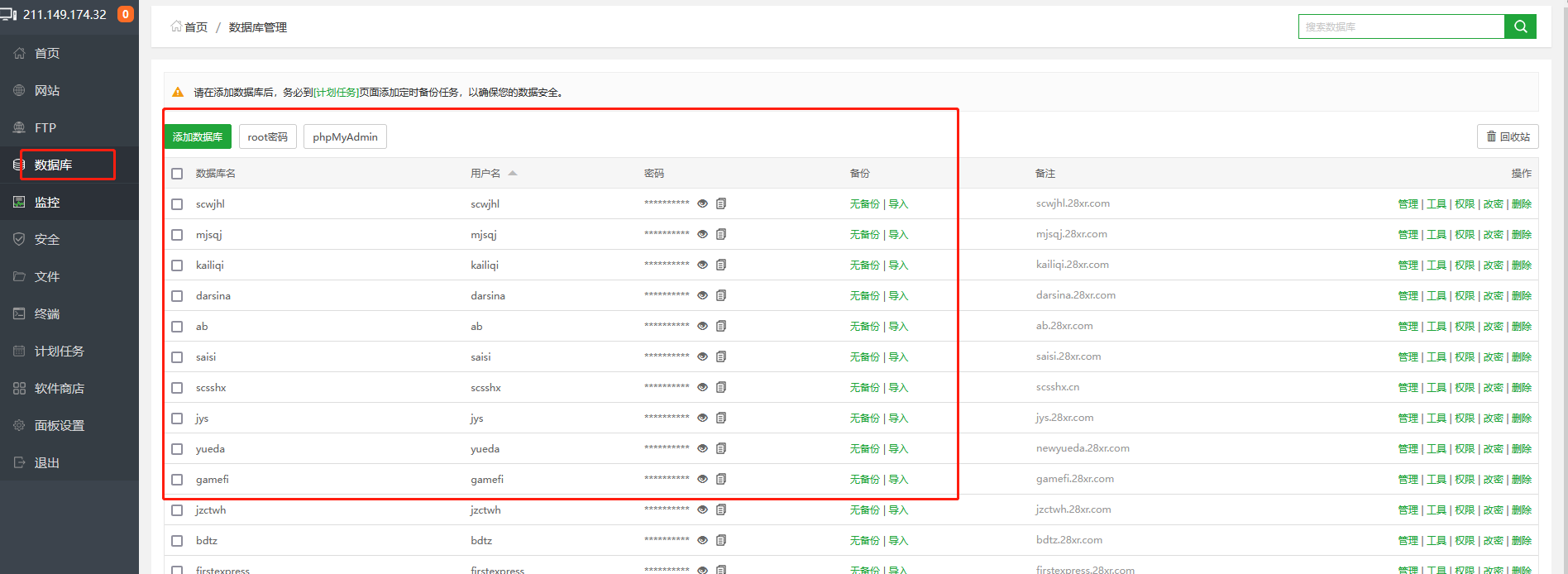The image size is (1568, 574).
Task: Open phpMyAdmin button
Action: (345, 136)
